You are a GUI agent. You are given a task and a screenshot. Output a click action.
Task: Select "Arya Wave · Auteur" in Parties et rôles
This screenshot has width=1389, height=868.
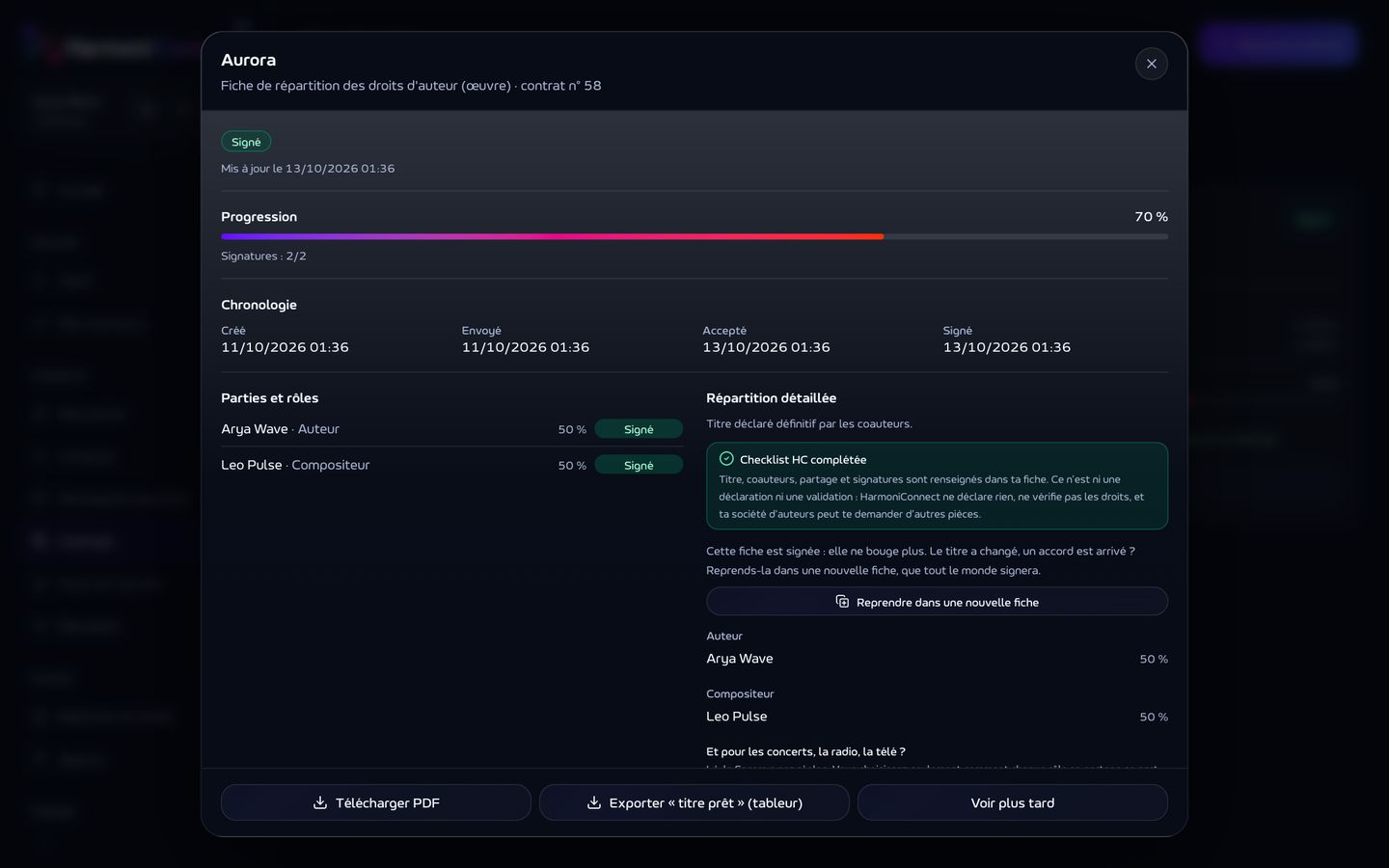280,429
